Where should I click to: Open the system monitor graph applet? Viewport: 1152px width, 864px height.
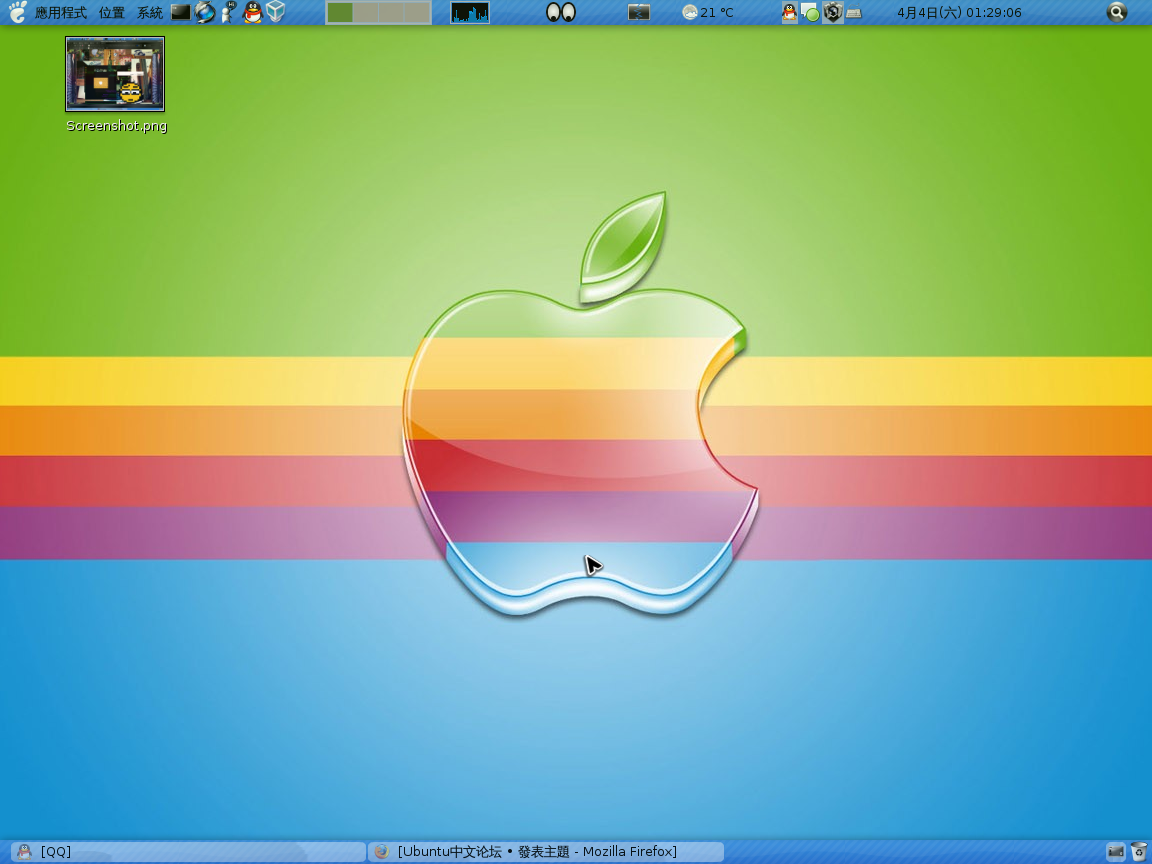[470, 12]
